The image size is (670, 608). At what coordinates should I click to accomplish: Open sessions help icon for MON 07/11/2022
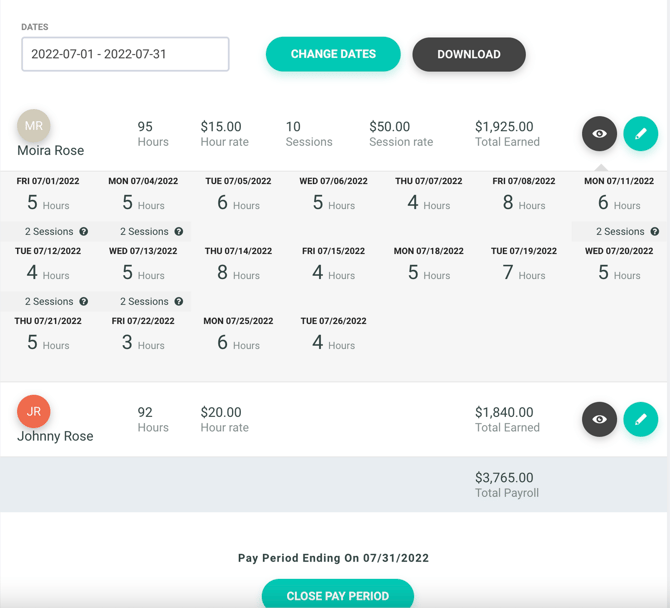655,232
